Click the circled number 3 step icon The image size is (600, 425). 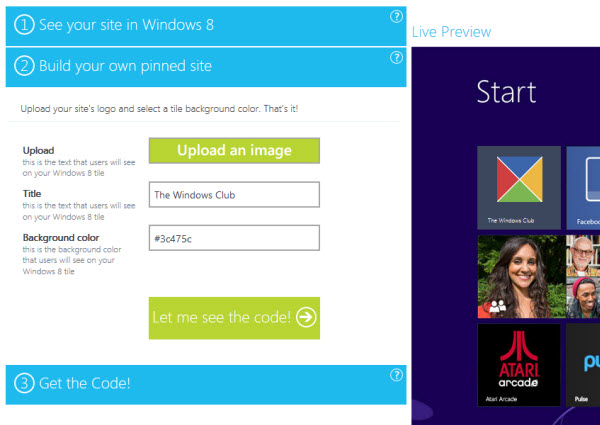(24, 383)
